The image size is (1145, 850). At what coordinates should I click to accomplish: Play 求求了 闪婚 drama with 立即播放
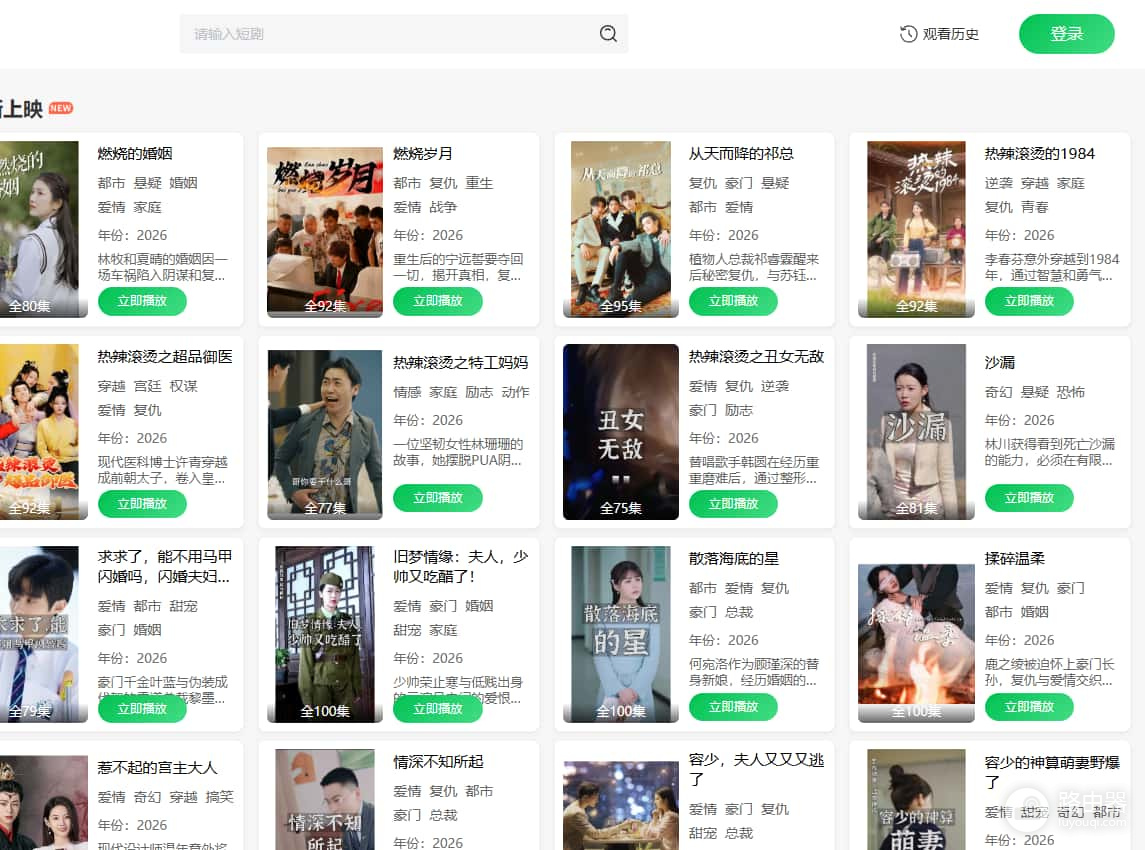(x=142, y=709)
